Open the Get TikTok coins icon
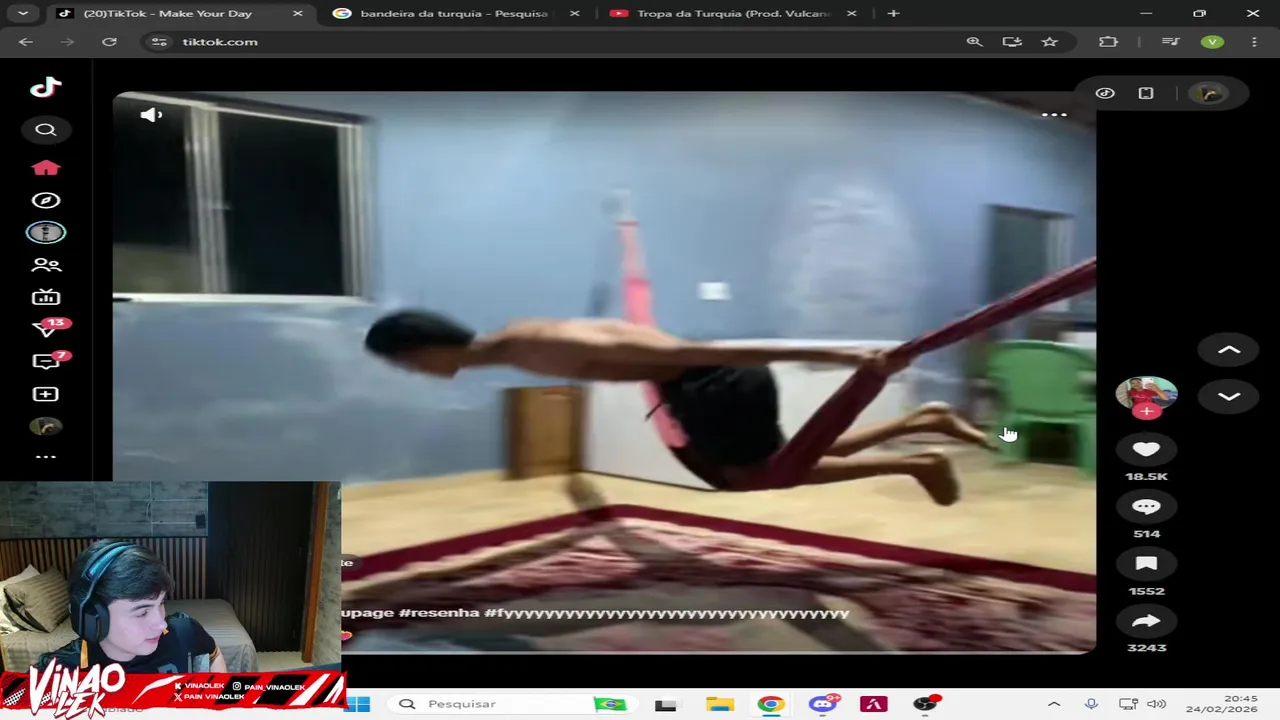The height and width of the screenshot is (720, 1280). 1105,93
